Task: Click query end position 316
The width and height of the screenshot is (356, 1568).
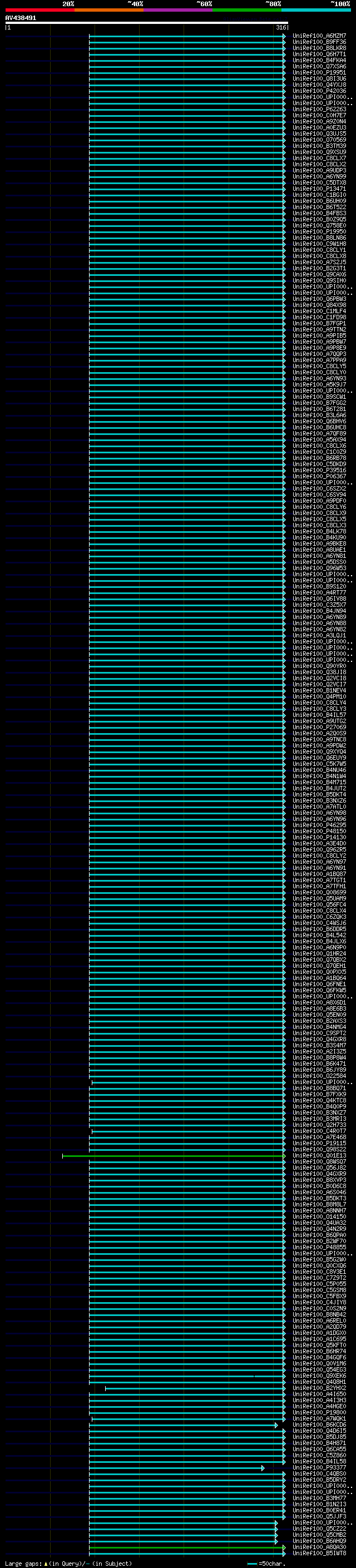Action: 281,27
